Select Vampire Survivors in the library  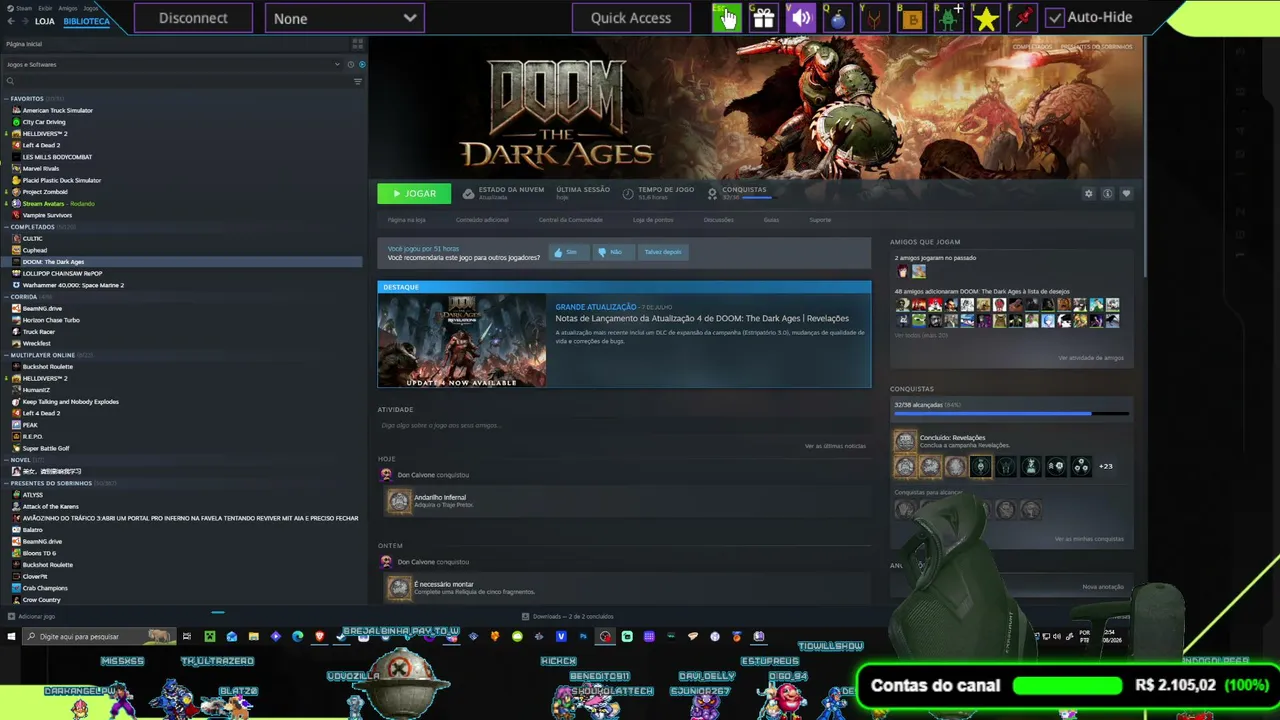pos(47,215)
